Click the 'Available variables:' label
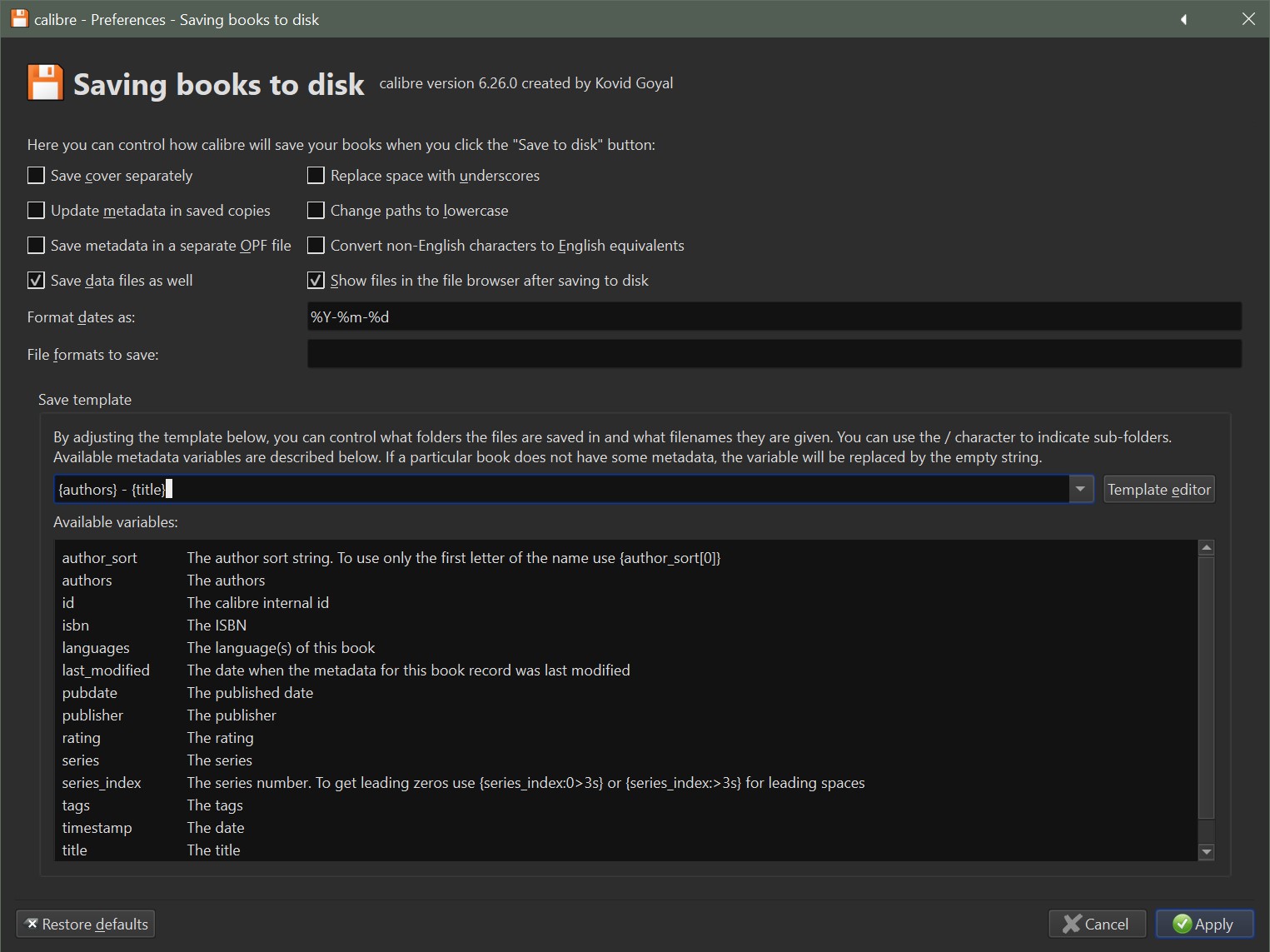 (x=116, y=522)
